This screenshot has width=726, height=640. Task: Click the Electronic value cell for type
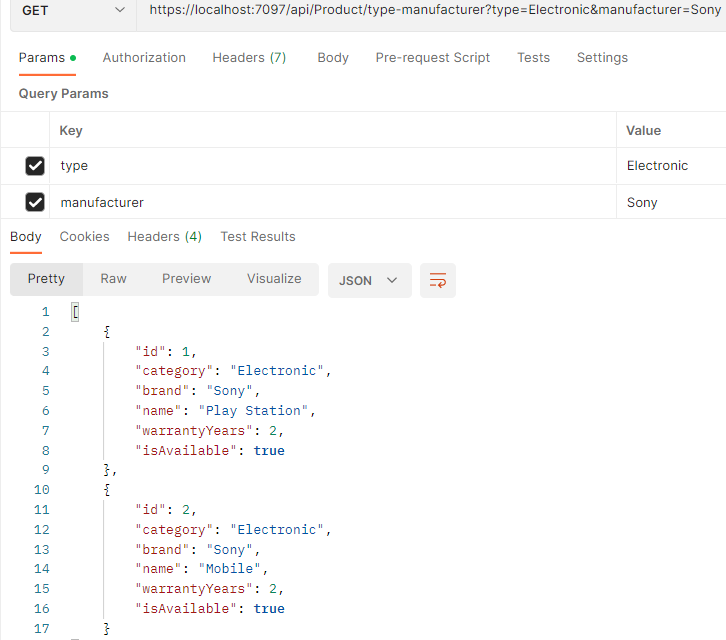tap(657, 166)
